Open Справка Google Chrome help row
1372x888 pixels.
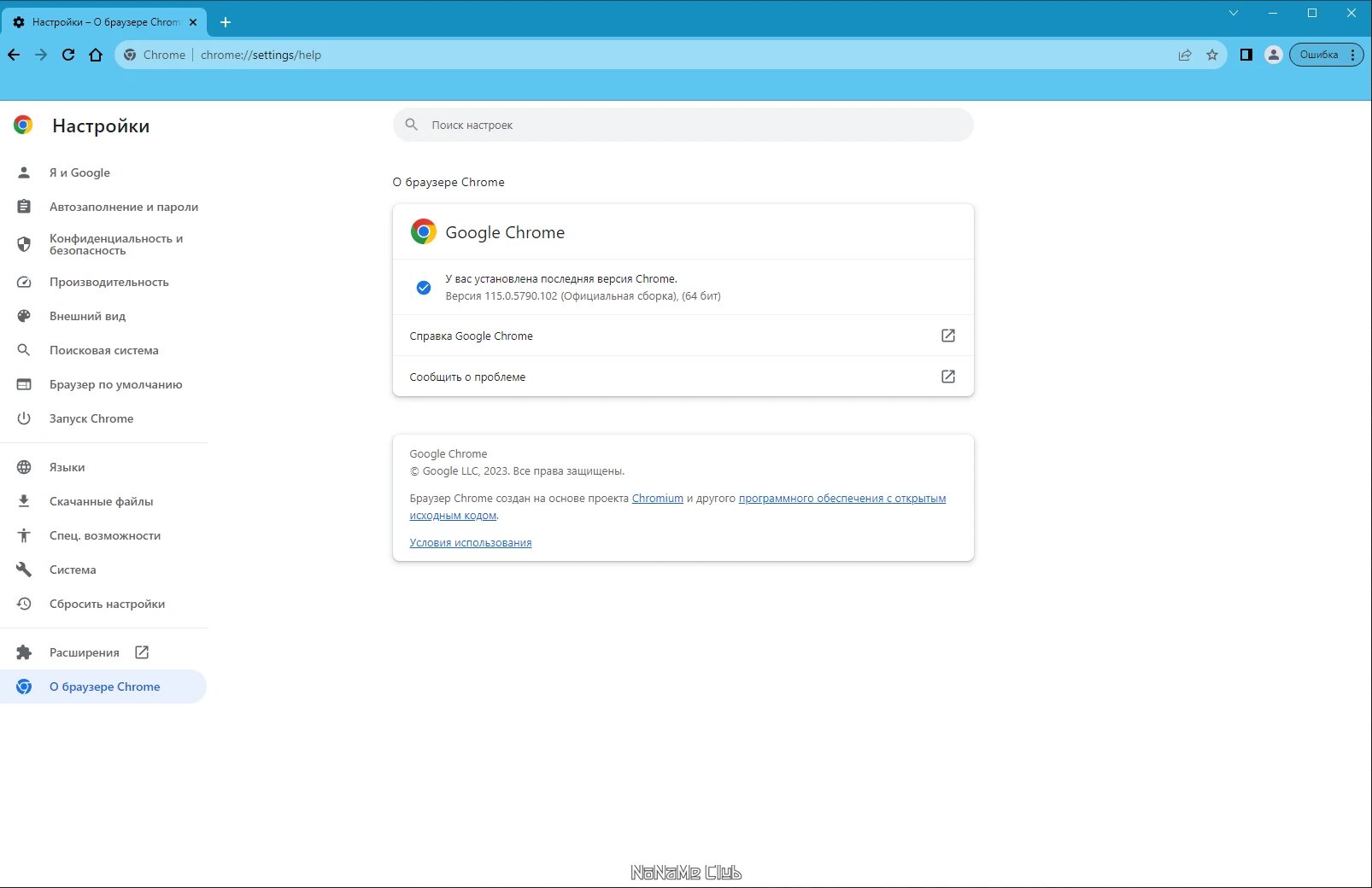point(683,336)
